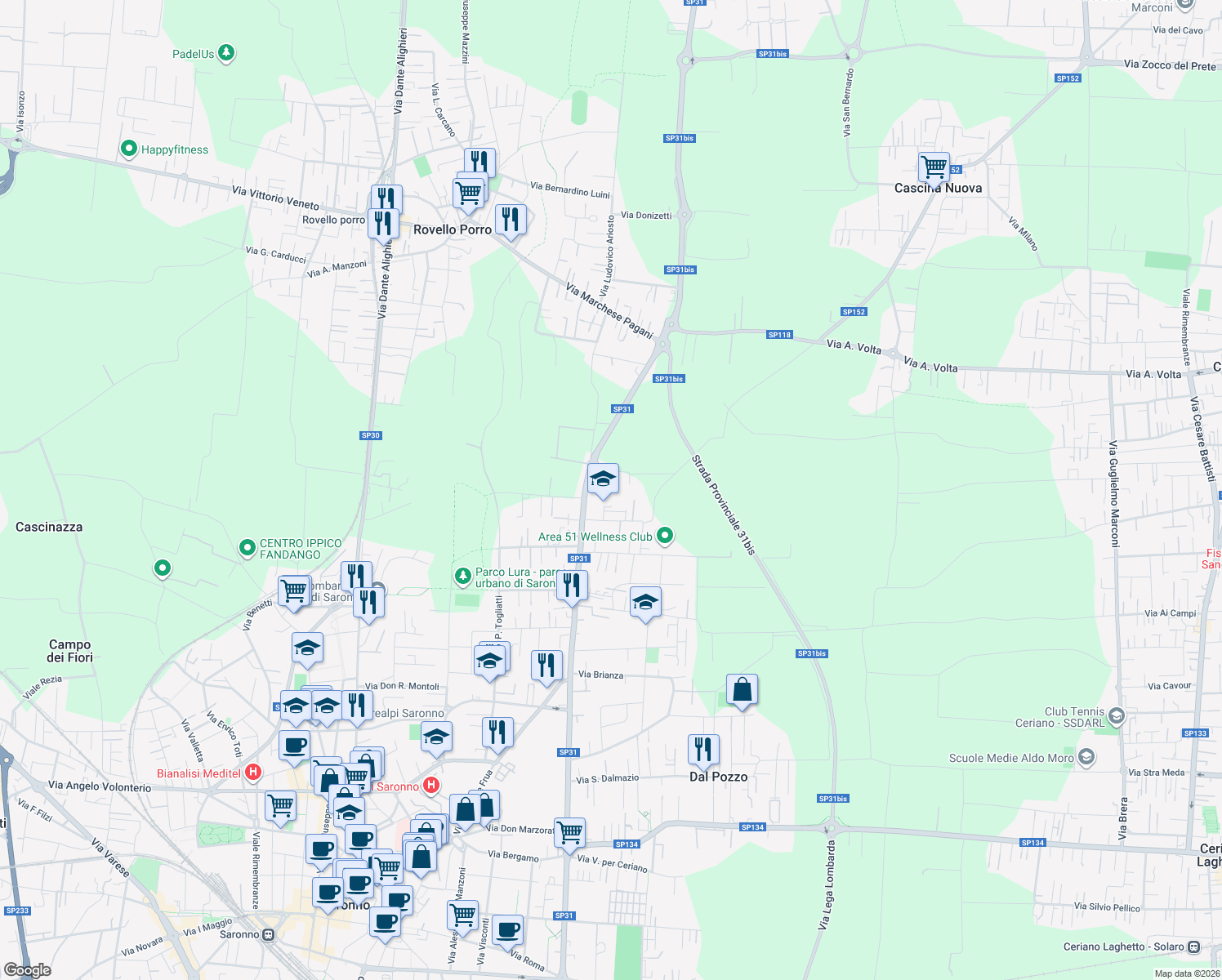1222x980 pixels.
Task: Click the hospital icon near Saronno center
Action: click(431, 786)
